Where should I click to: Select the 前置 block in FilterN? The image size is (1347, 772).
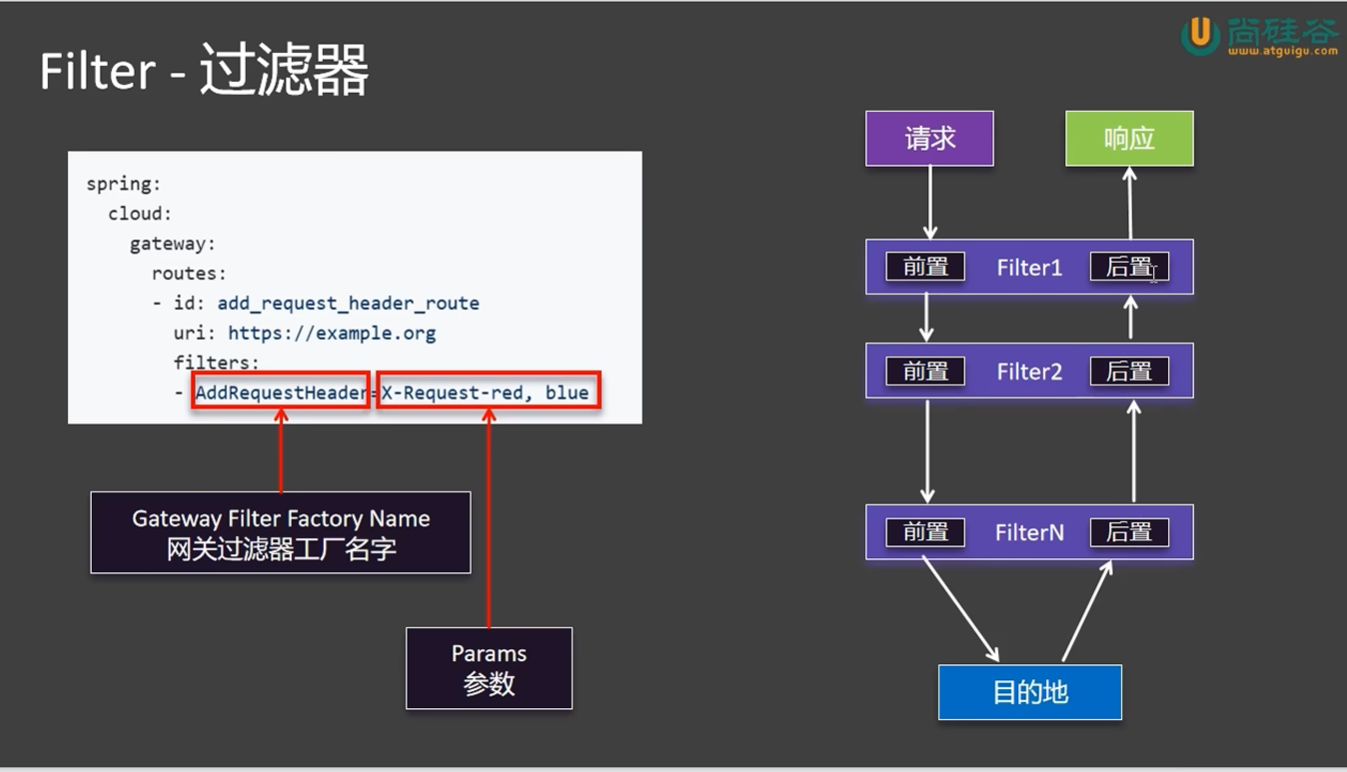coord(925,532)
